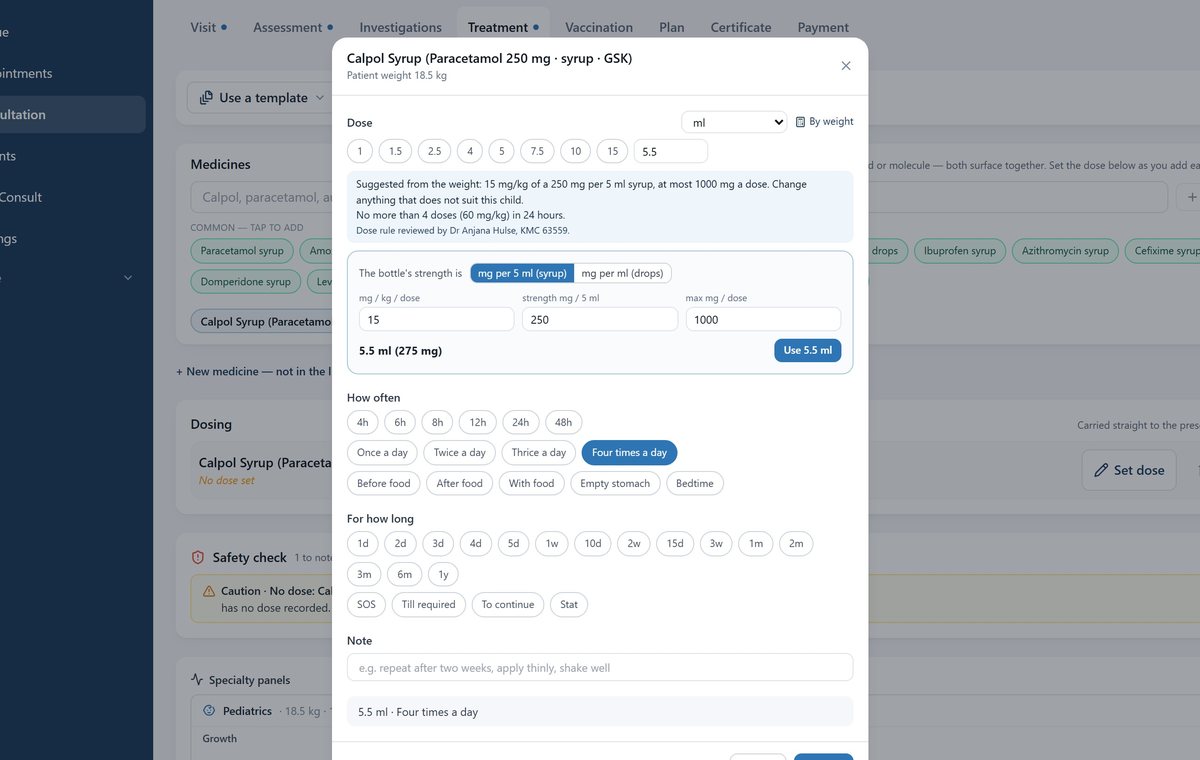Click the Twice a day chip
Viewport: 1200px width, 760px height.
tap(460, 453)
